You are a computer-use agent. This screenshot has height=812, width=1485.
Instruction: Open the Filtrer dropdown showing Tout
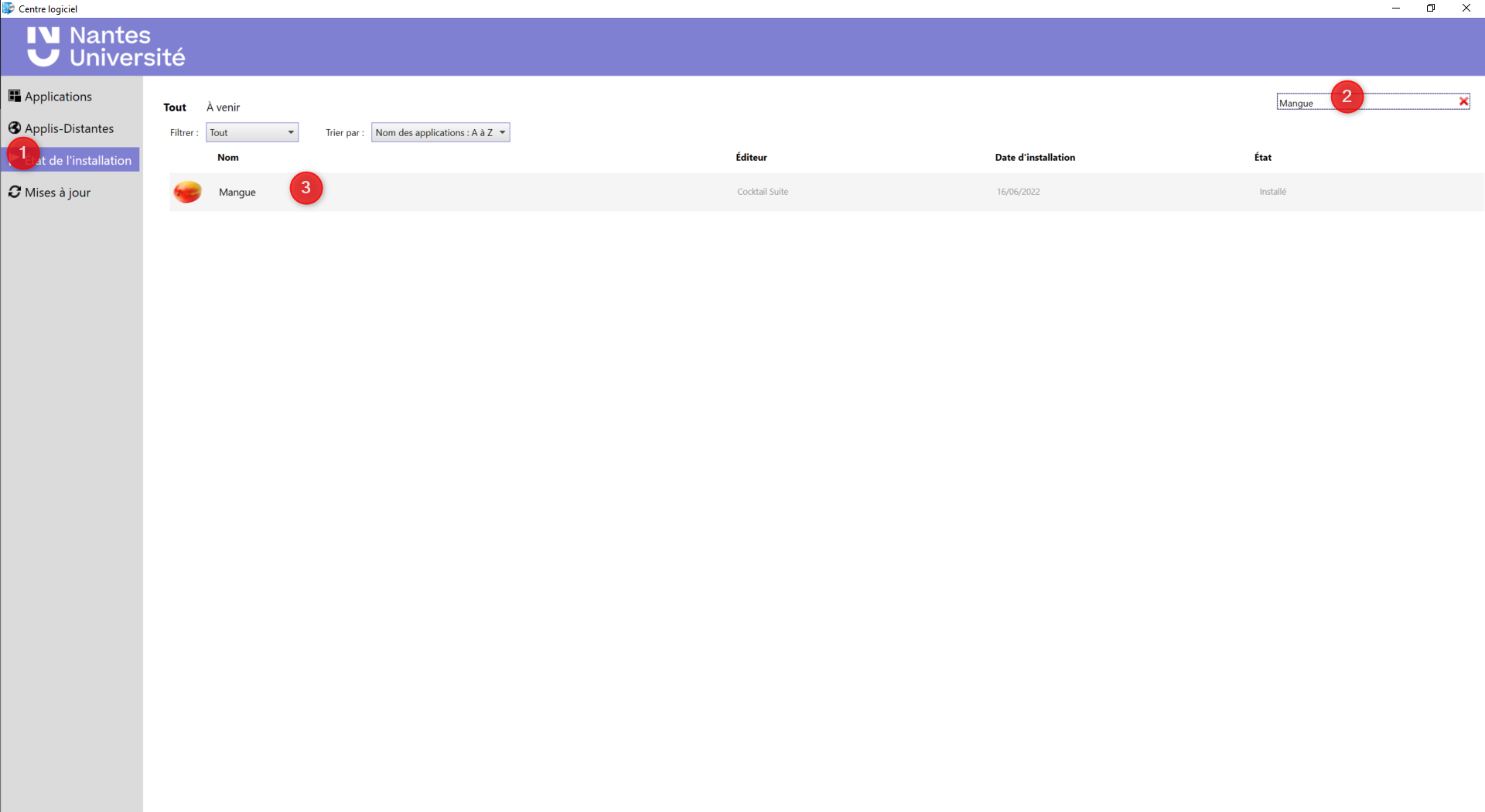pos(251,131)
